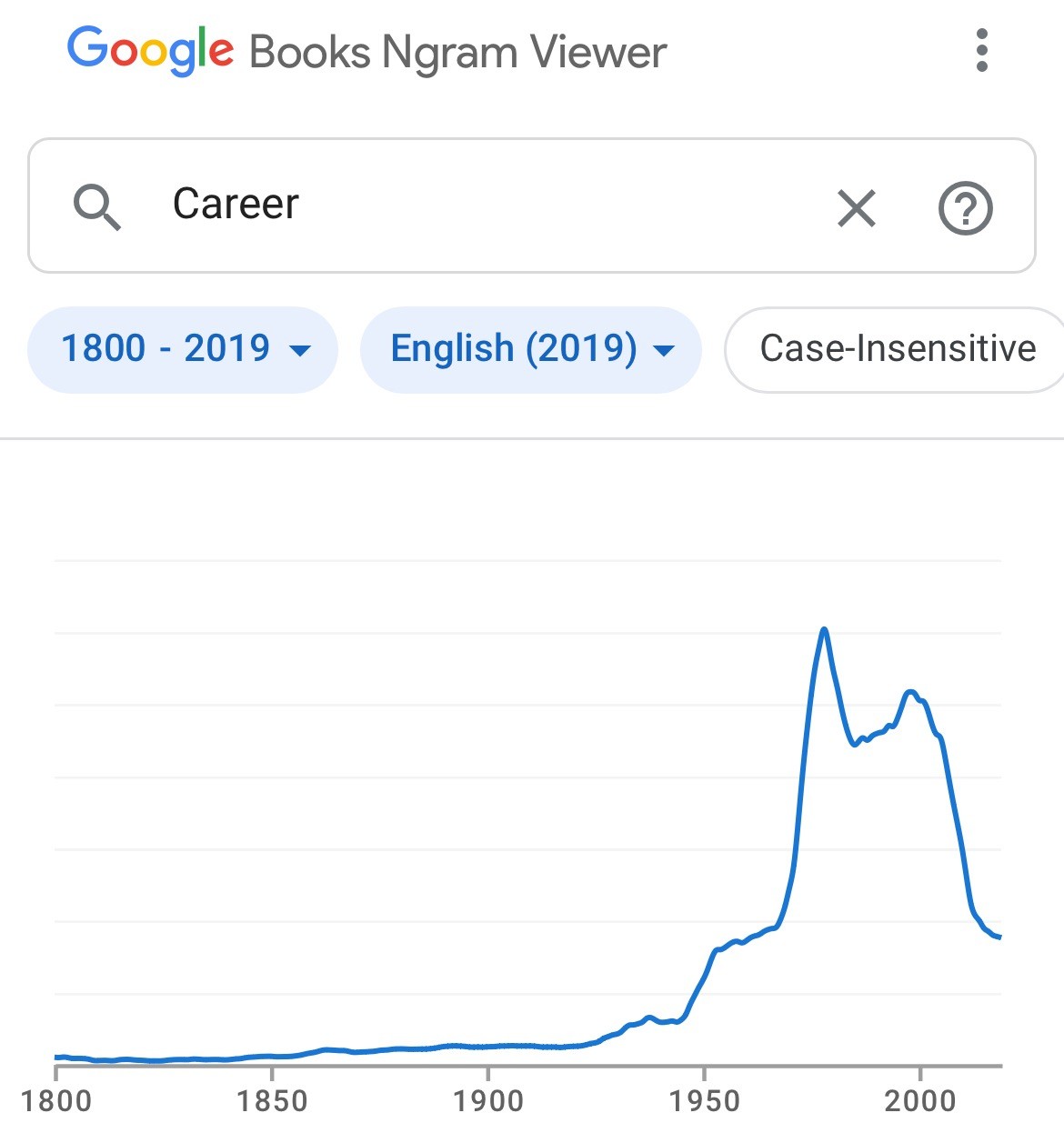
Task: Click the Books Ngram Viewer title
Action: click(x=457, y=52)
